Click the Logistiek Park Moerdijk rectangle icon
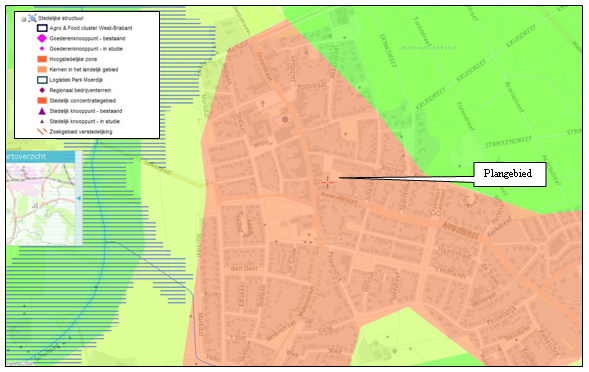Screen dimensions: 589x372 pos(42,80)
